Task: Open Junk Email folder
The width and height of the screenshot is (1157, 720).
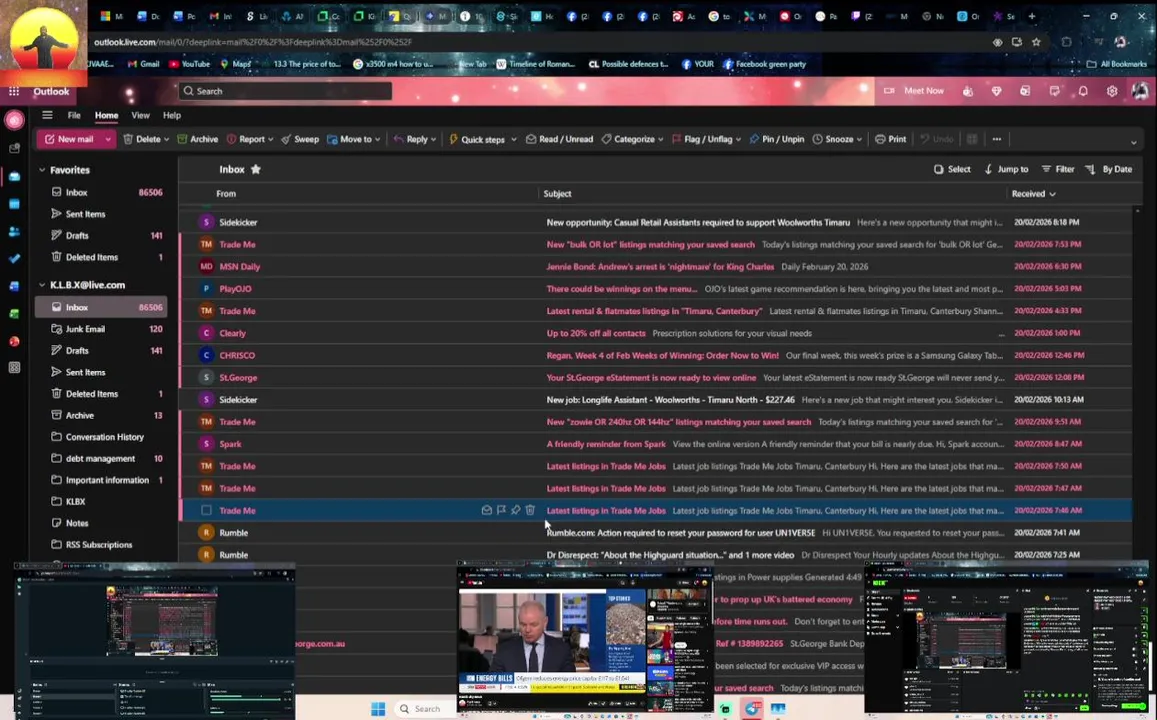Action: pyautogui.click(x=101, y=329)
